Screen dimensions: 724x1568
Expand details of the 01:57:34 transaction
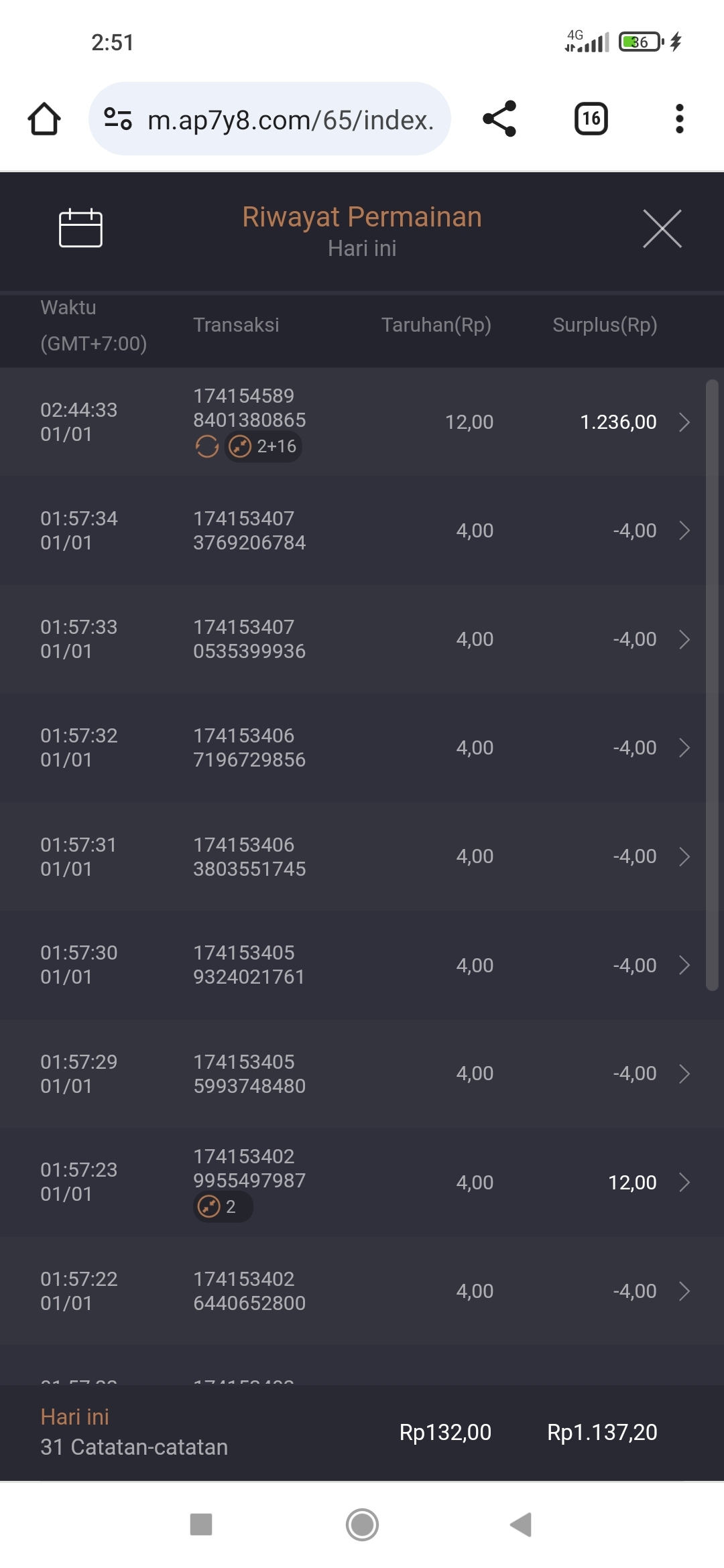684,531
